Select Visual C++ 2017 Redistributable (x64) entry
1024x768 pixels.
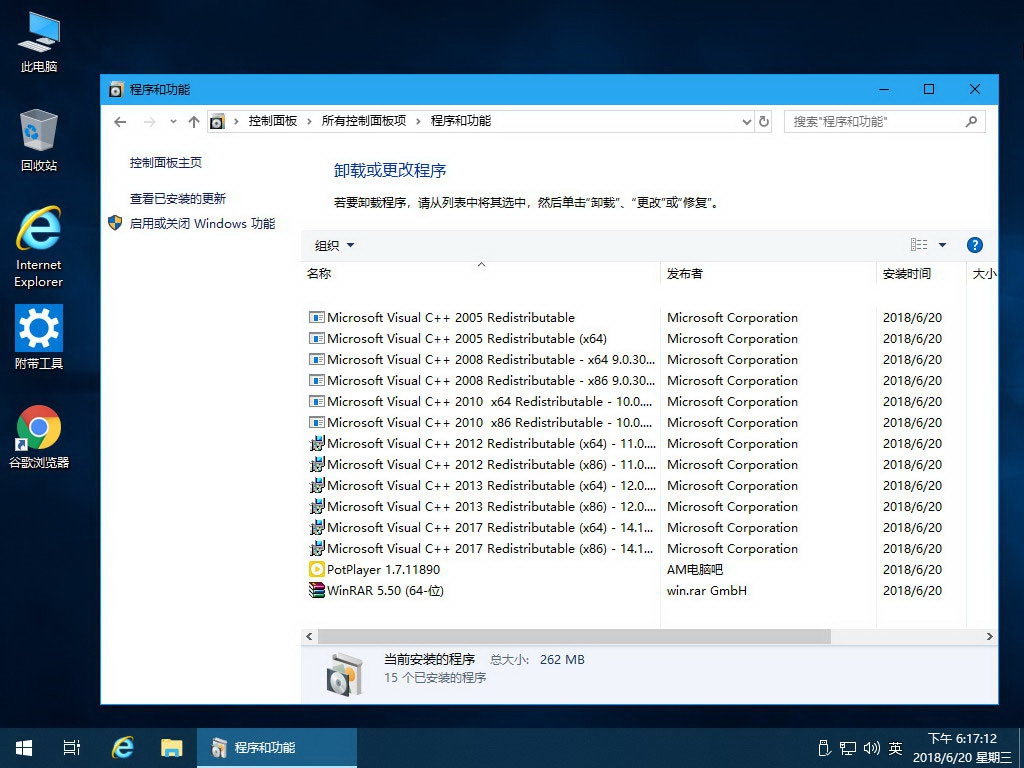pos(481,527)
